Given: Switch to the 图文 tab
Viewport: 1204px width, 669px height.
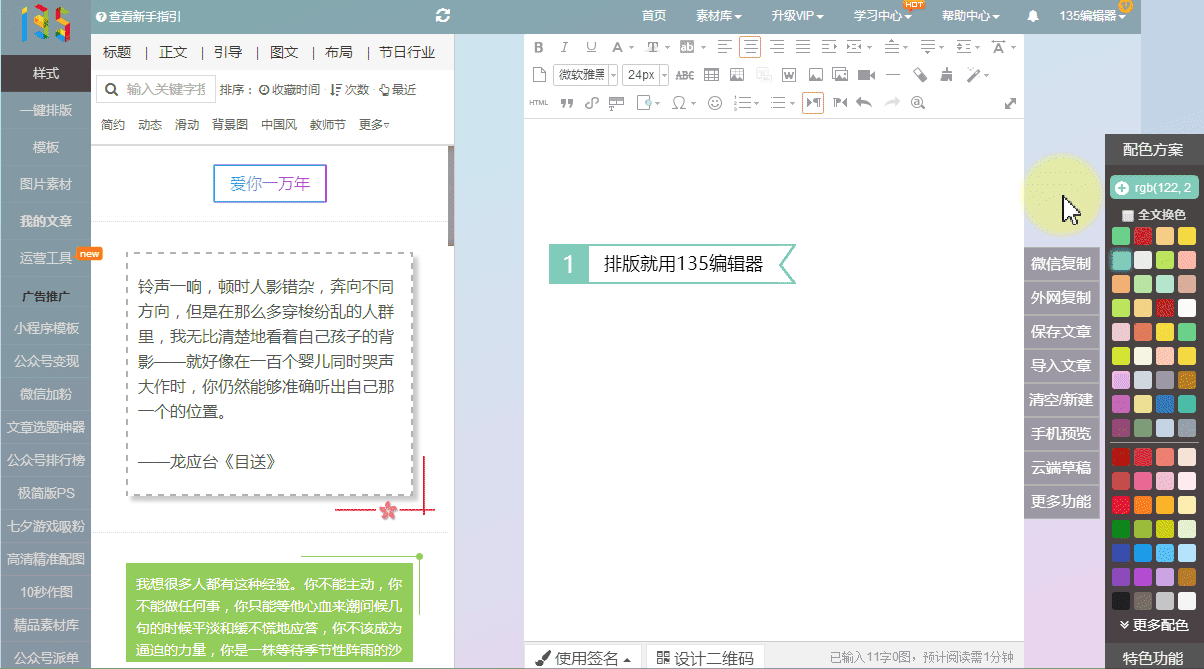Looking at the screenshot, I should (284, 52).
